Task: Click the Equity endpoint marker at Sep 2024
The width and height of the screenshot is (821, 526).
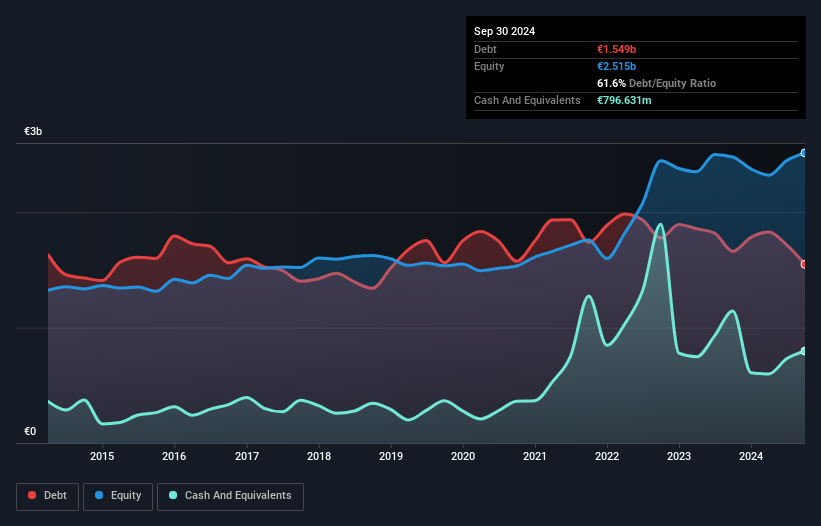Action: pos(804,153)
